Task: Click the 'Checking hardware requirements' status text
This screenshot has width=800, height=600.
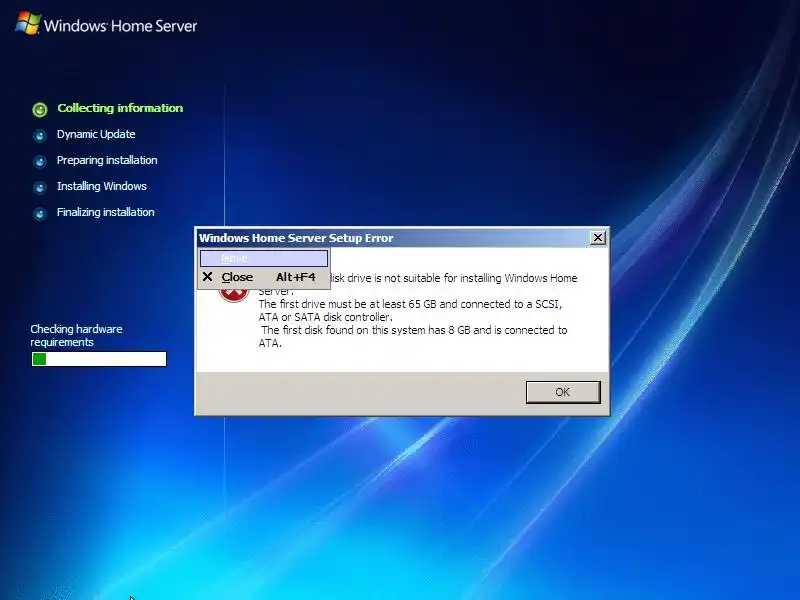Action: click(77, 336)
